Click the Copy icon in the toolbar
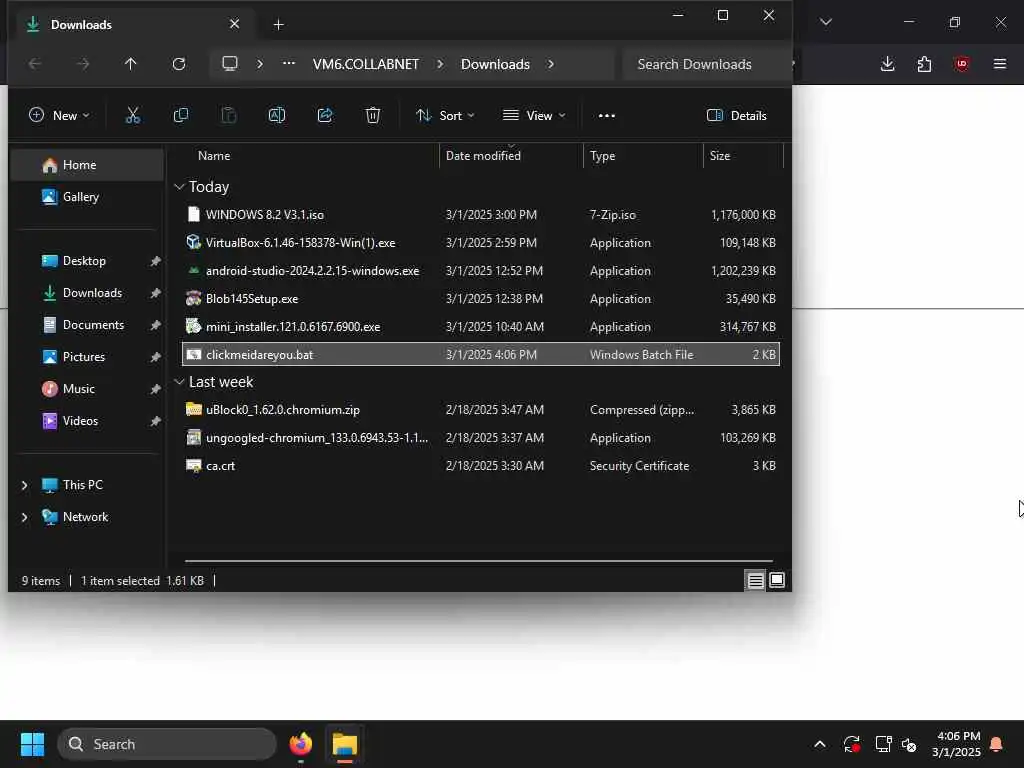 (x=181, y=116)
